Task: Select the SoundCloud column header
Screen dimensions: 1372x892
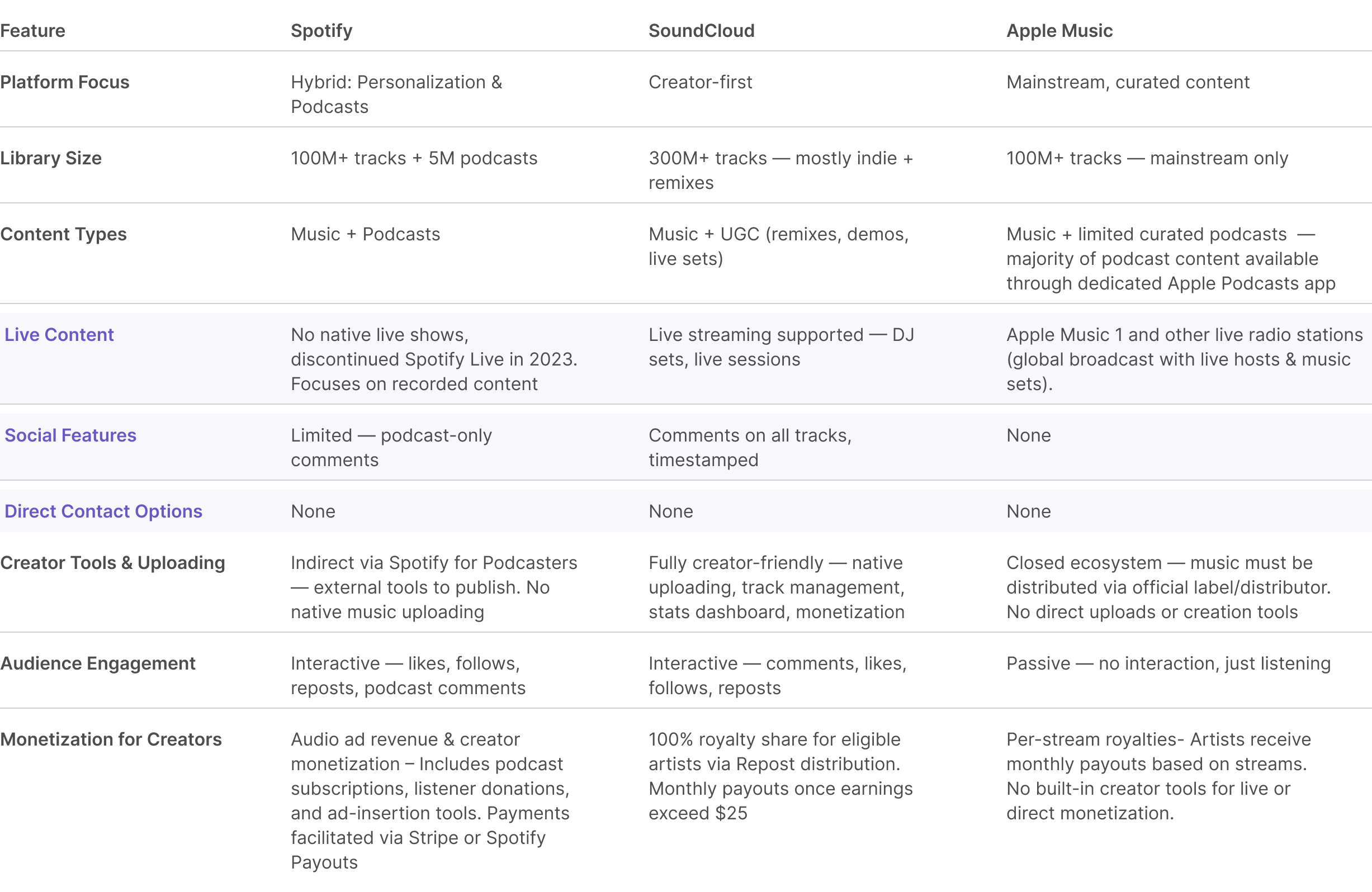Action: (701, 31)
